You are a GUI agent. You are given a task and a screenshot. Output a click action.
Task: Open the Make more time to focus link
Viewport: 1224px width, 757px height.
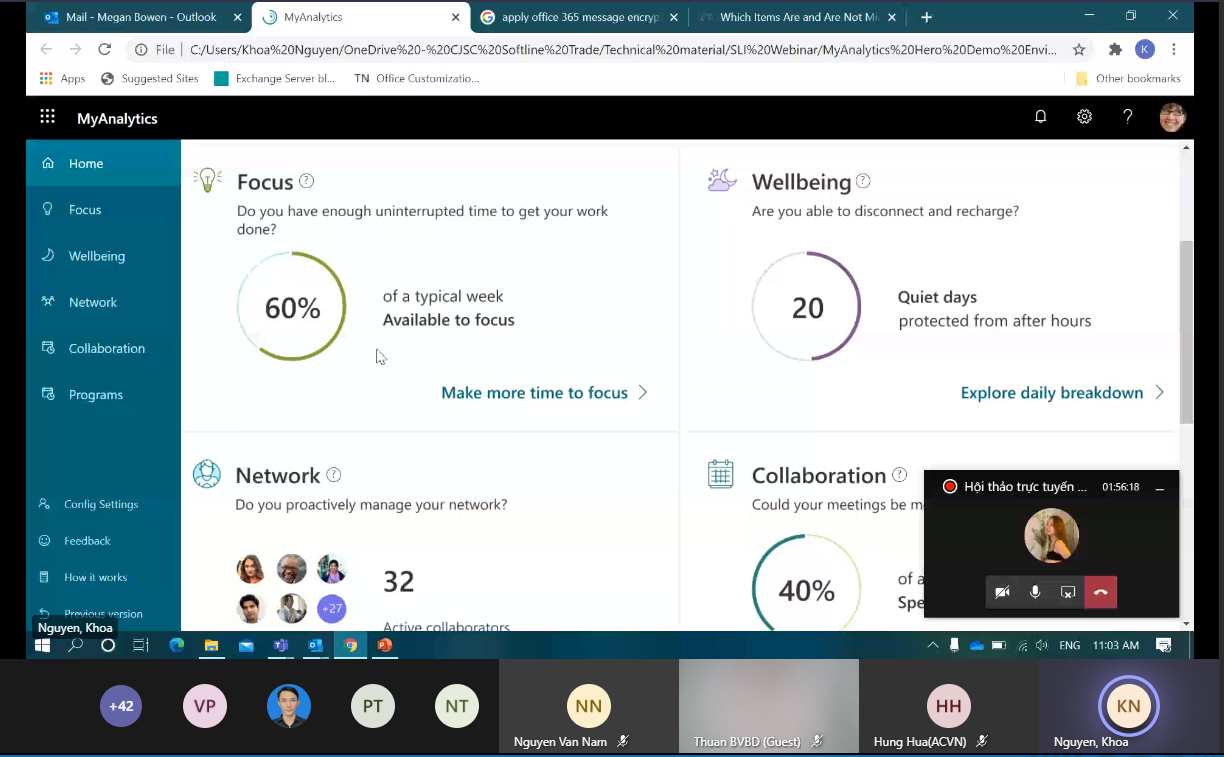point(545,393)
